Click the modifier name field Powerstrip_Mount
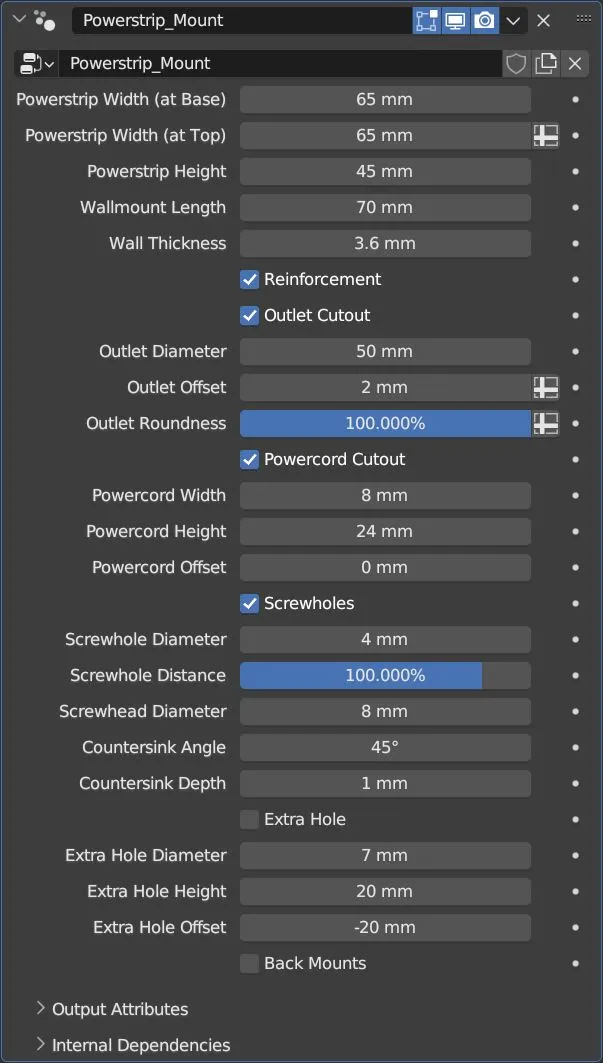Screen dimensions: 603x1063 pyautogui.click(x=240, y=20)
